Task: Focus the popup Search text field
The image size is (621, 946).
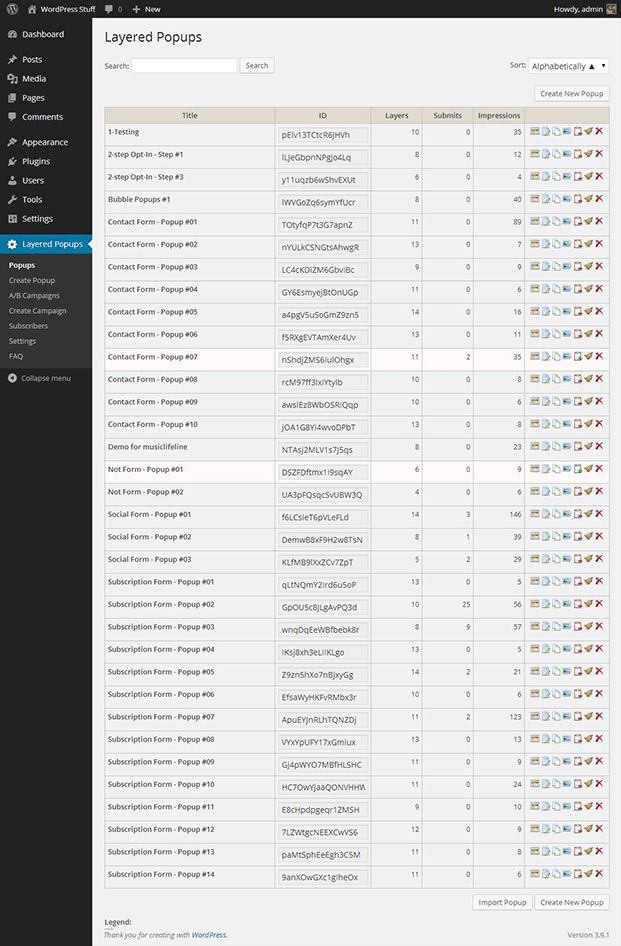Action: (184, 66)
